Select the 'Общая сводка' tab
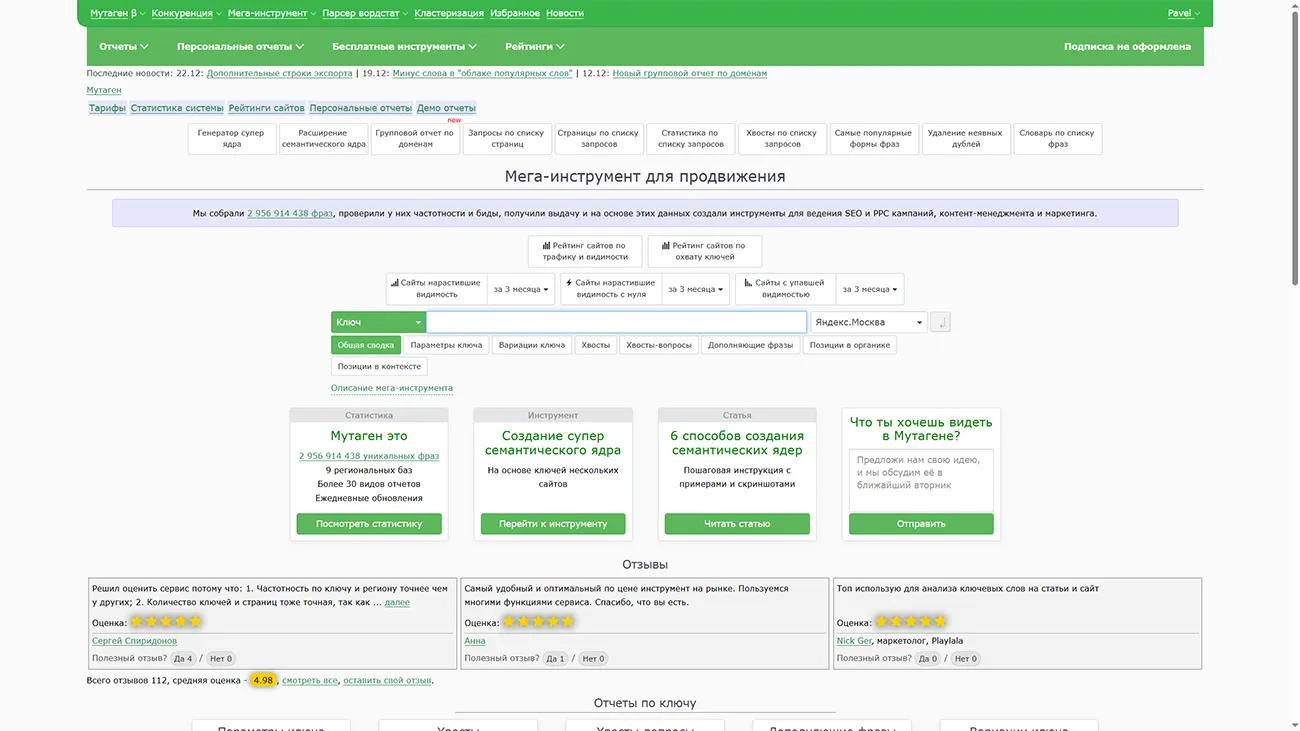This screenshot has height=731, width=1300. (366, 345)
